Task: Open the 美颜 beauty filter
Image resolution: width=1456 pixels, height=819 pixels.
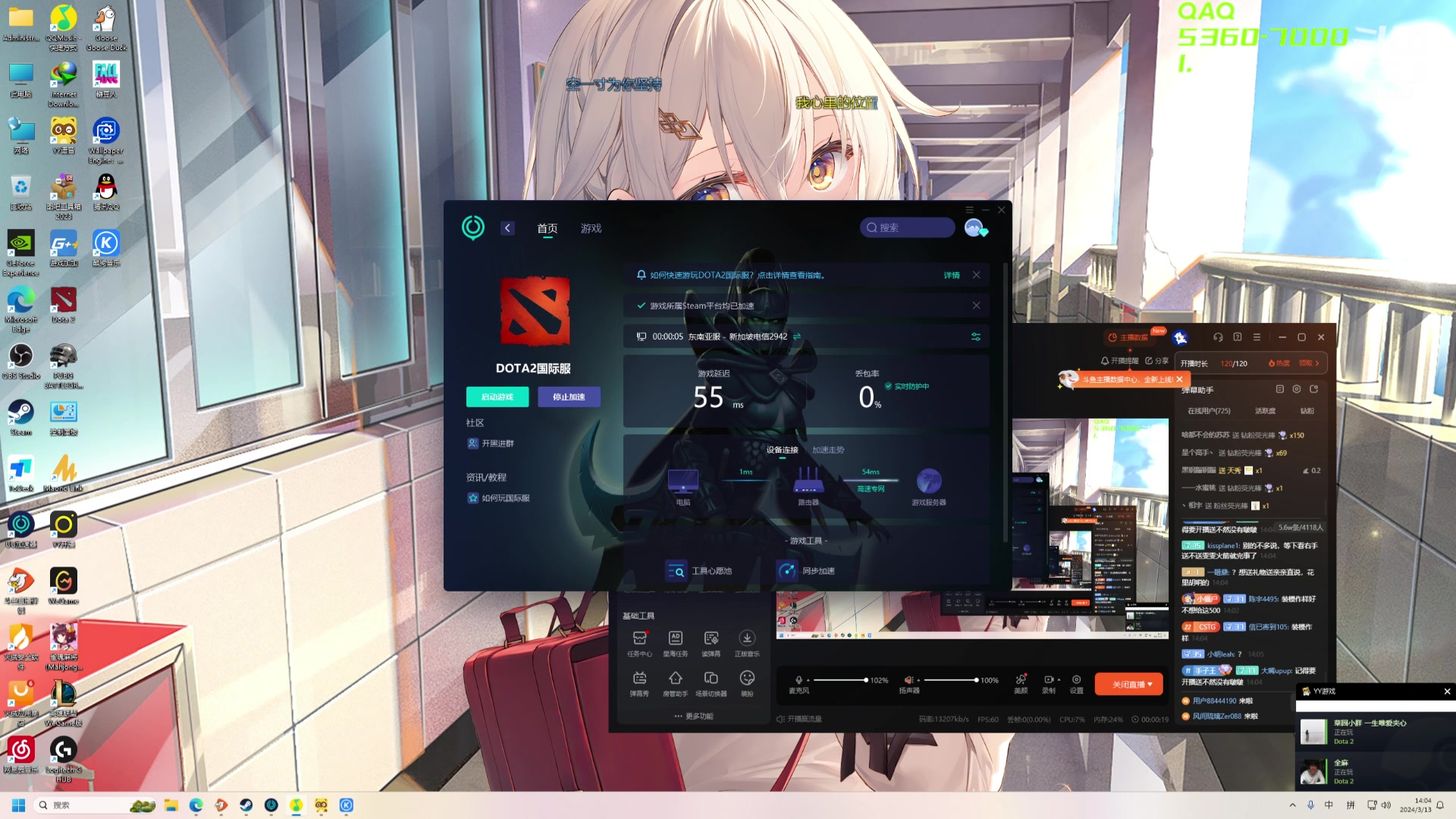Action: 1021,683
